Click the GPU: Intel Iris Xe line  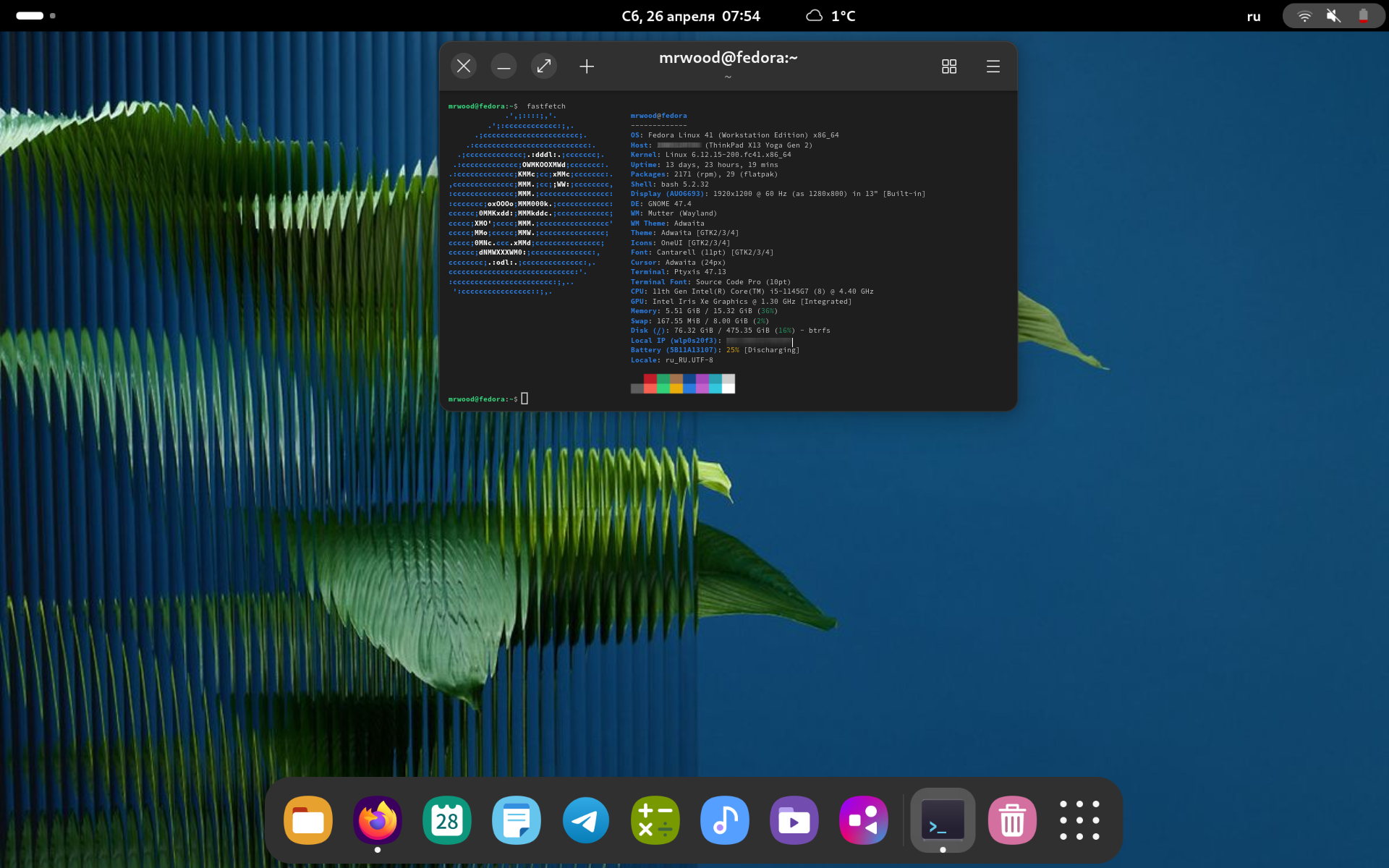click(x=741, y=302)
